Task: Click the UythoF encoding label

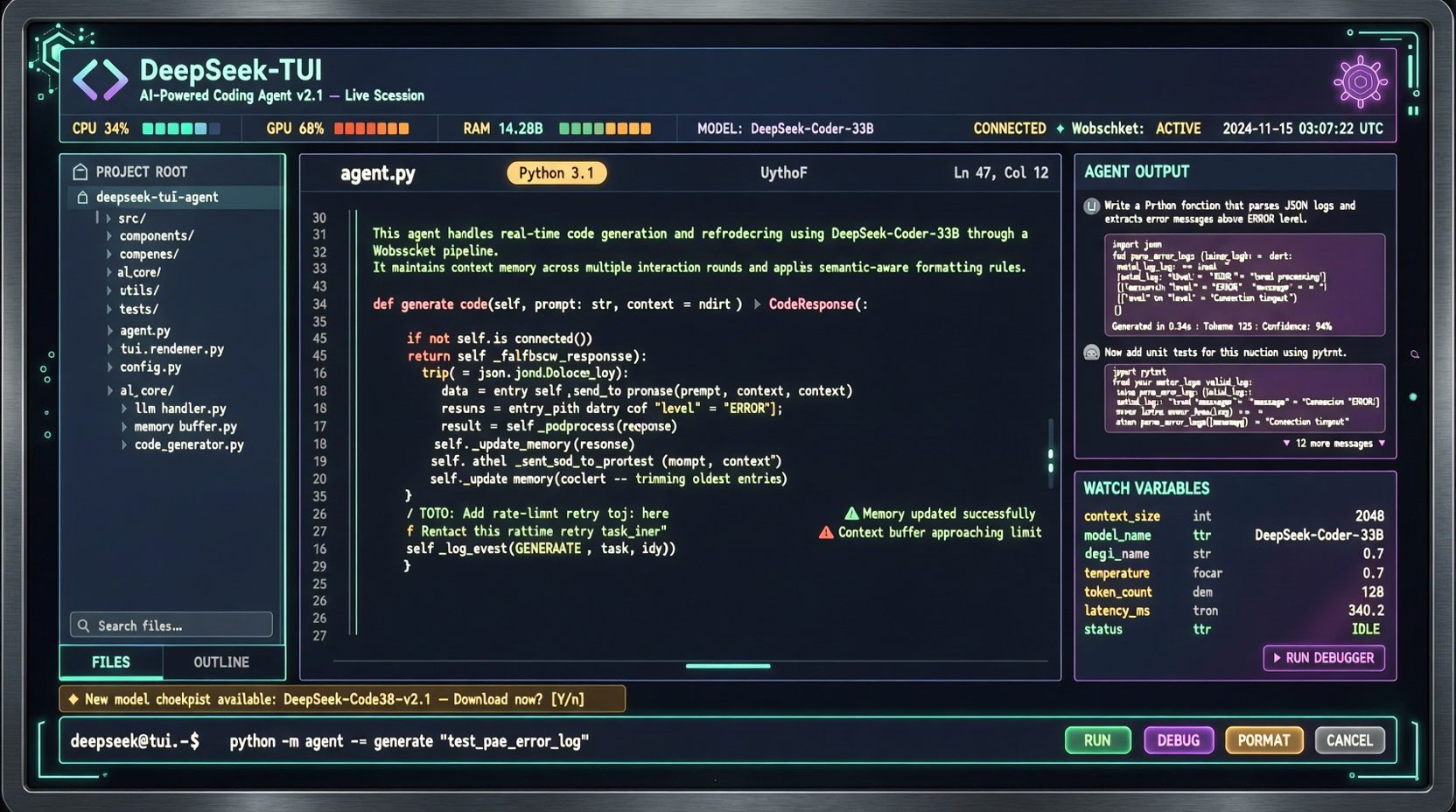Action: click(x=784, y=173)
